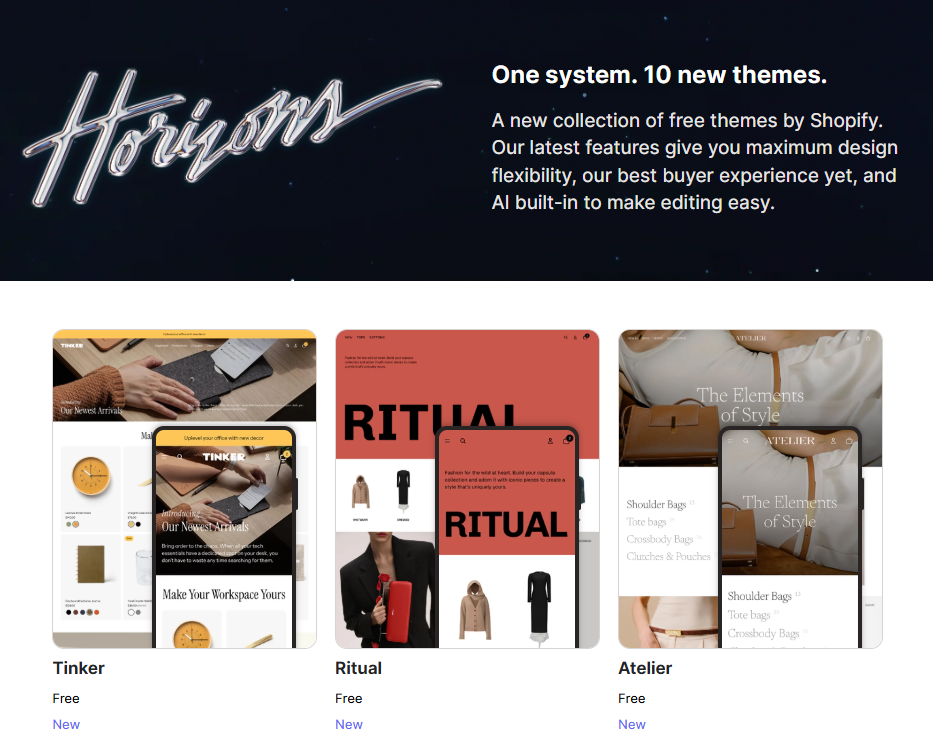Image resolution: width=933 pixels, height=742 pixels.
Task: Click the New tag under Tinker
Action: coord(66,724)
